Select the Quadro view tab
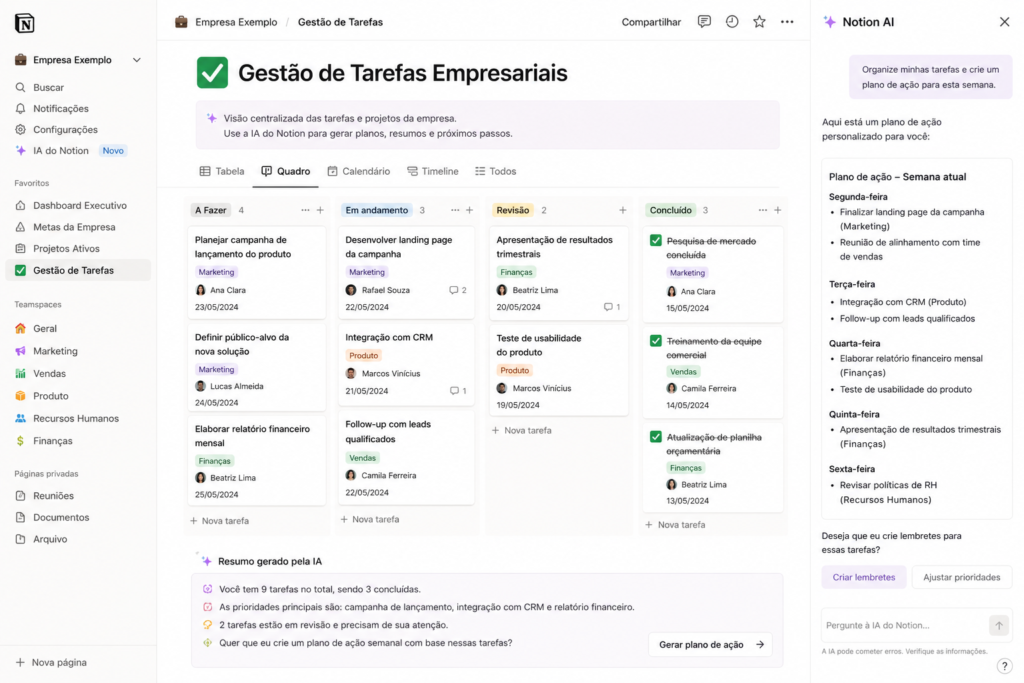The height and width of the screenshot is (683, 1024). click(286, 171)
